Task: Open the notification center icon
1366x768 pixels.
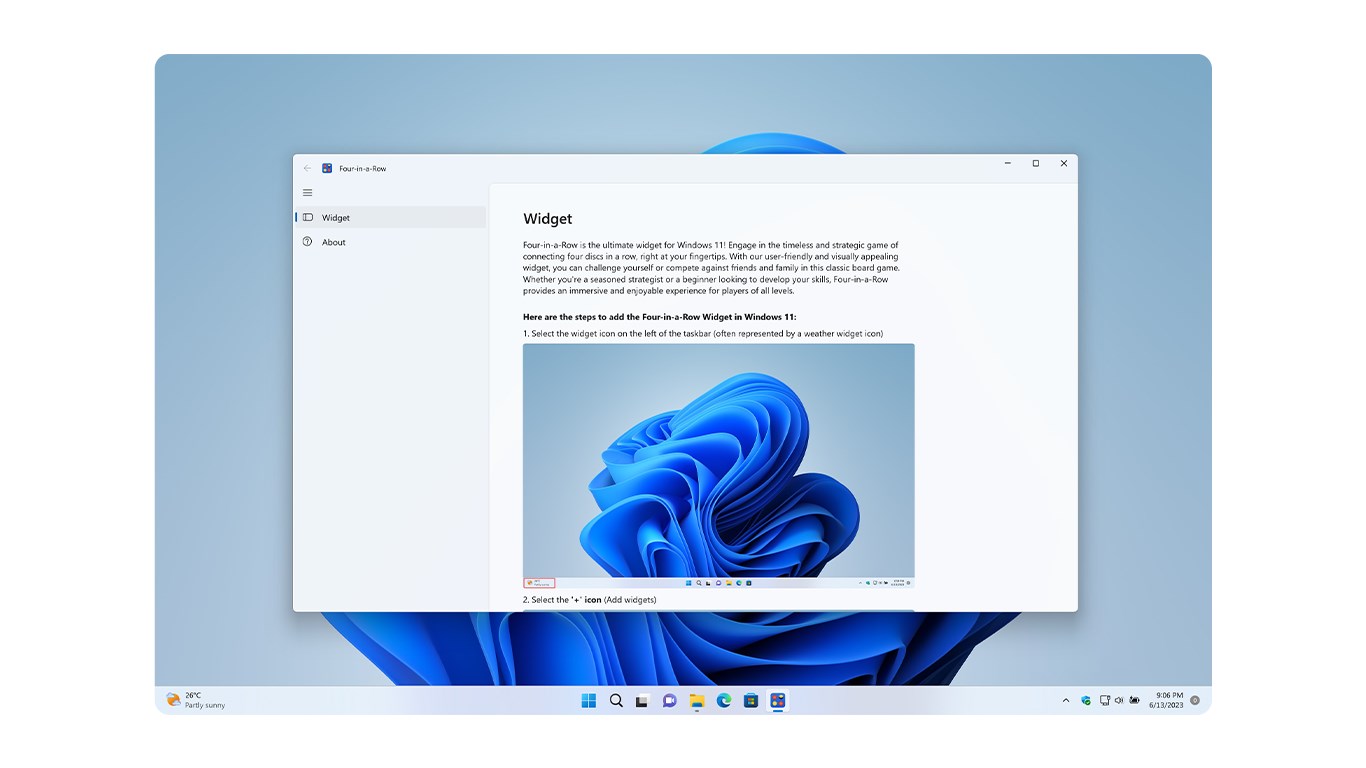Action: (1195, 701)
